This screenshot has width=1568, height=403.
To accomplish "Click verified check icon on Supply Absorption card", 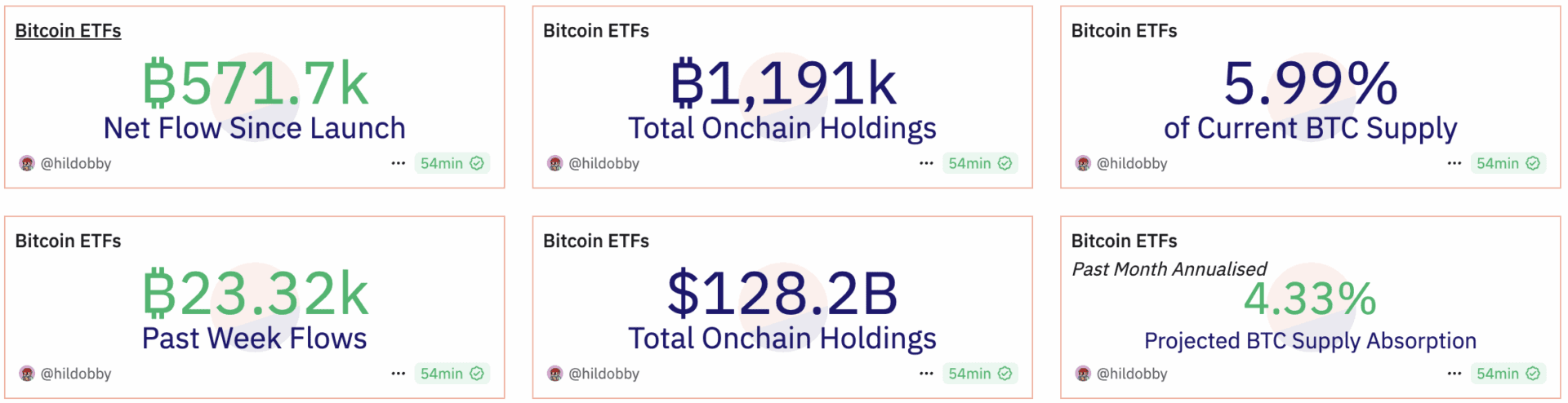I will [x=1533, y=374].
